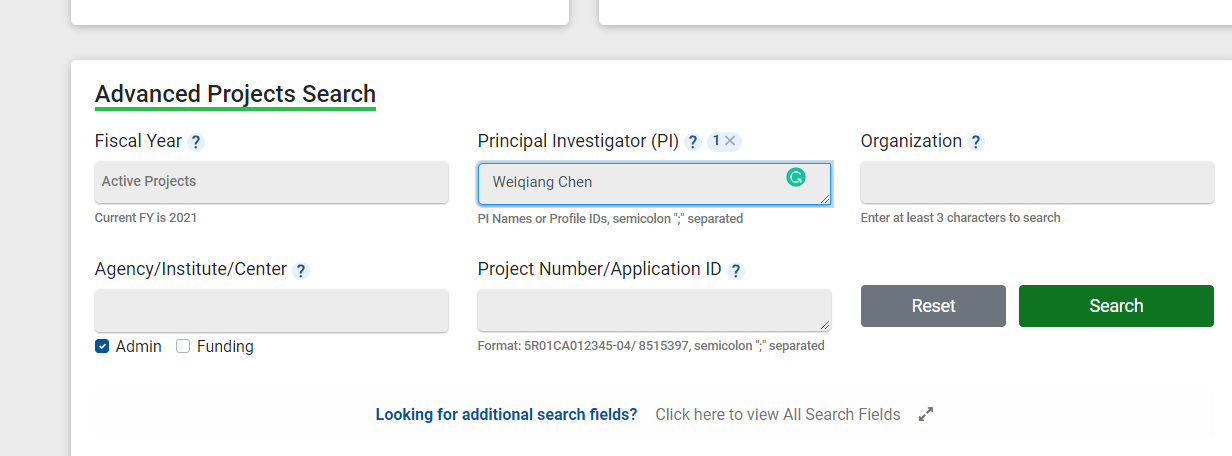Click the Fiscal Year help question mark
Screen dimensions: 1232x456
(196, 142)
